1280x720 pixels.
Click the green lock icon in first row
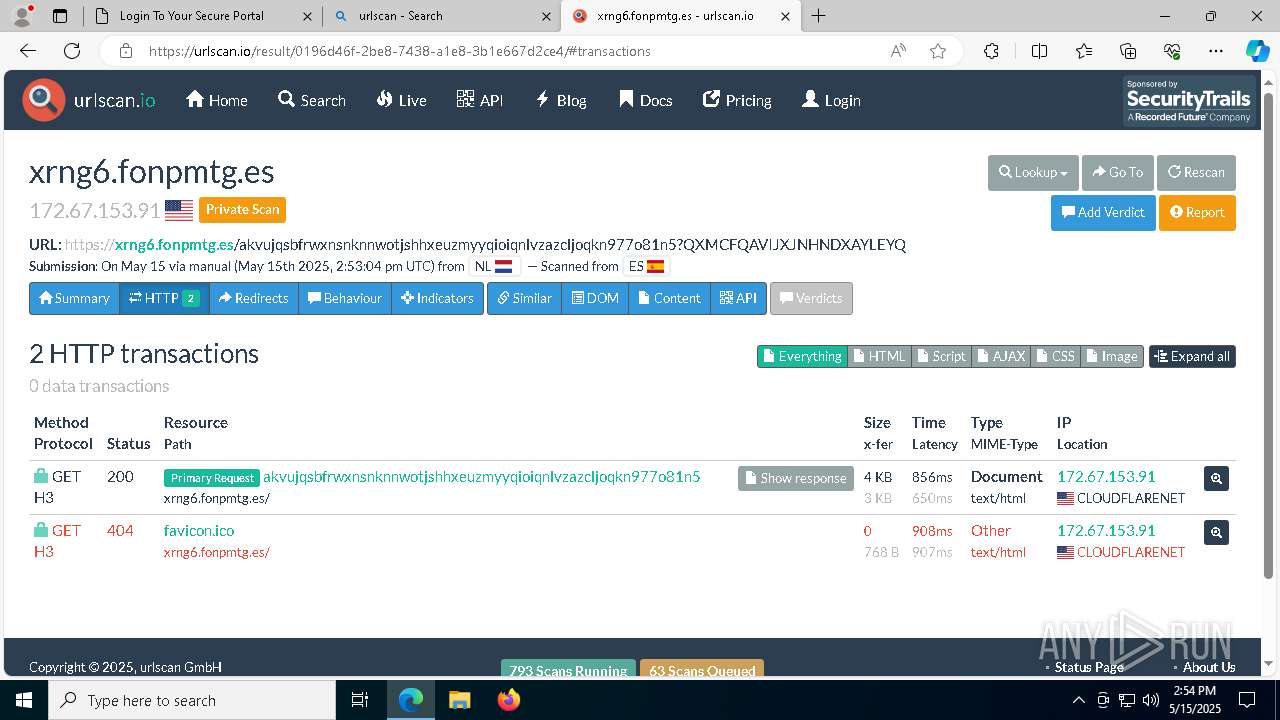[x=41, y=476]
